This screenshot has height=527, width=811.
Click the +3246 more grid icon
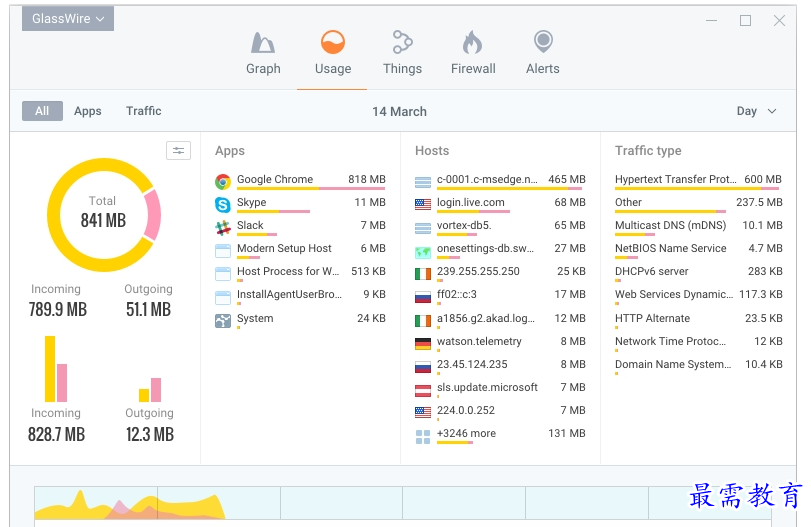423,437
